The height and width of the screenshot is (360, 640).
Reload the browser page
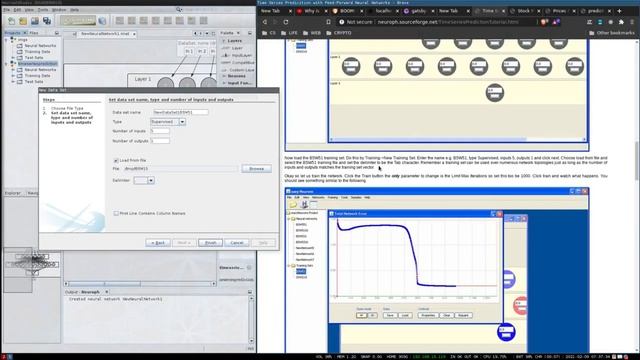tap(286, 22)
